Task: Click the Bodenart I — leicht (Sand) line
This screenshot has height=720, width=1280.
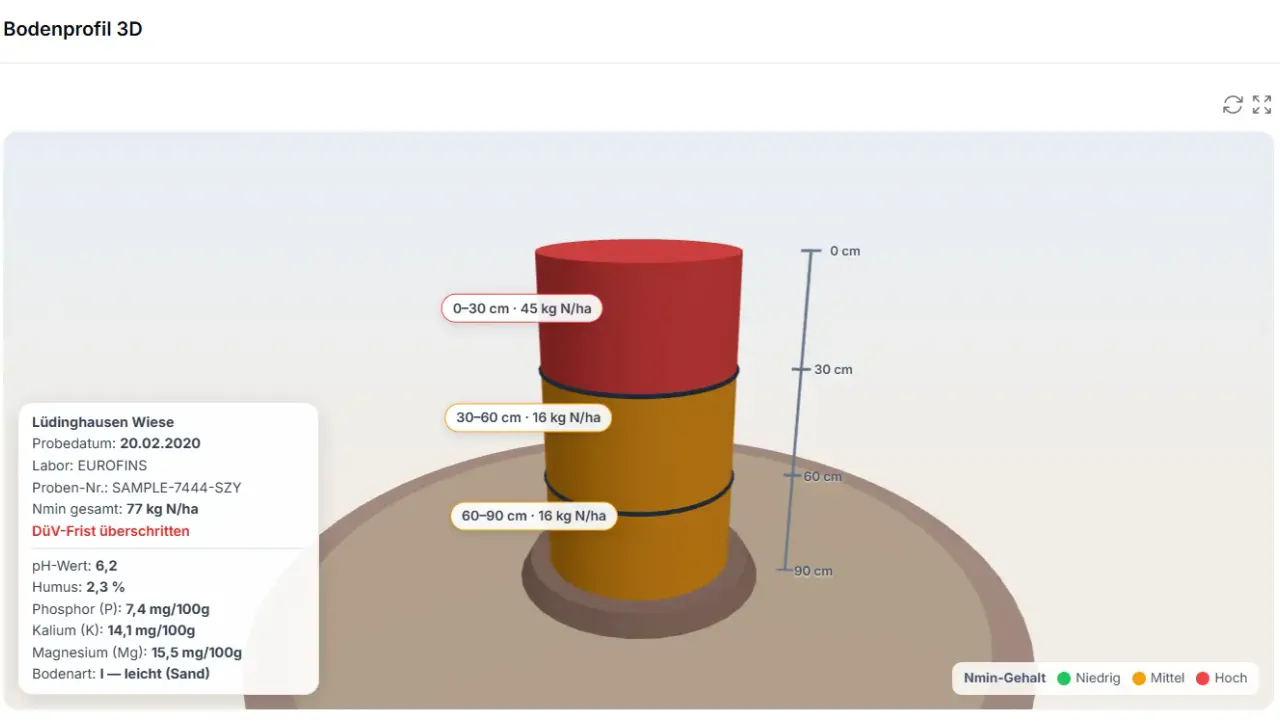Action: click(121, 674)
